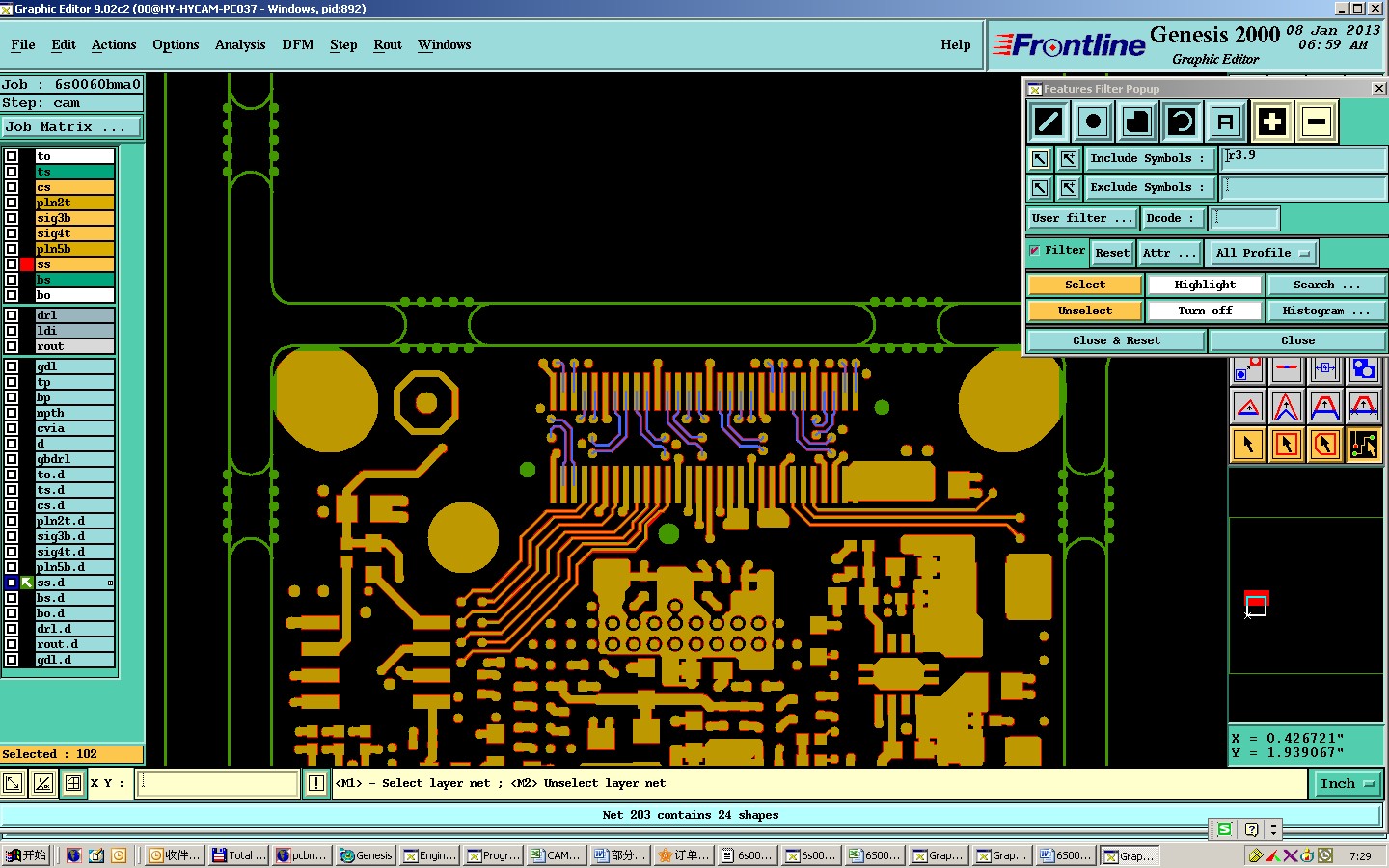Toggle the pad feature type filter
This screenshot has height=868, width=1389.
click(1093, 122)
